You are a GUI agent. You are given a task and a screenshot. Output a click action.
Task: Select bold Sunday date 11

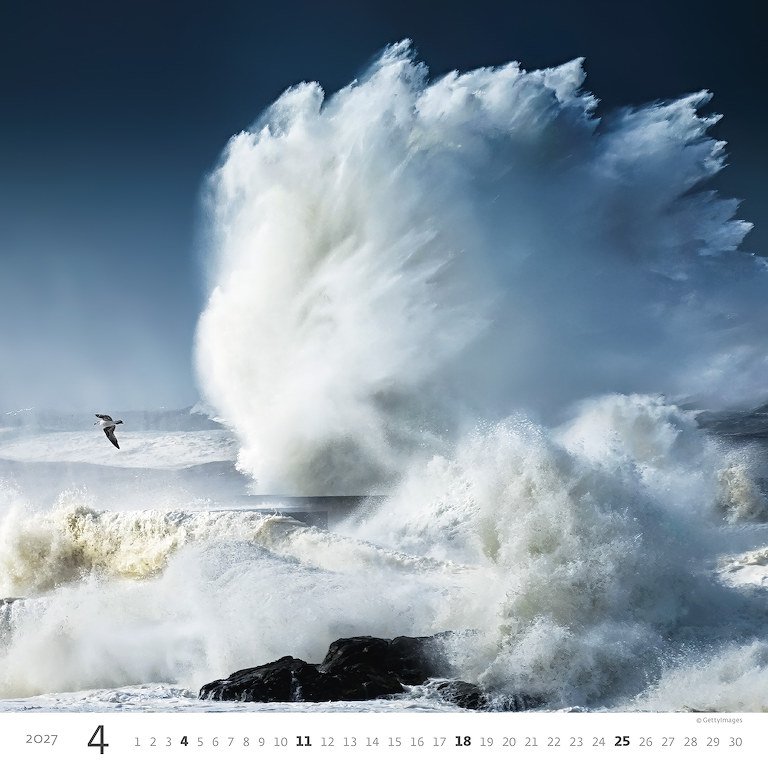[x=304, y=742]
